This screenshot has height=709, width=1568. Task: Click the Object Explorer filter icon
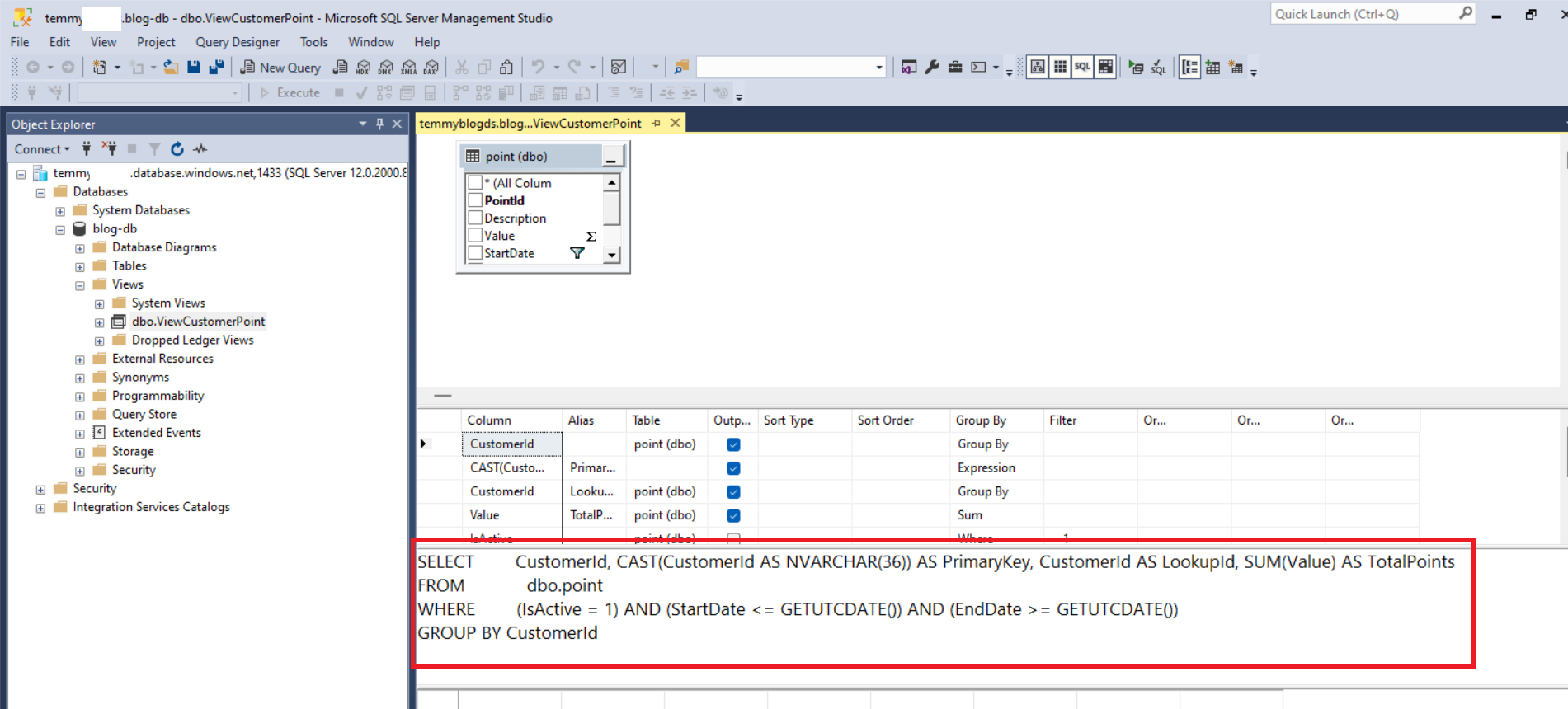(x=154, y=149)
